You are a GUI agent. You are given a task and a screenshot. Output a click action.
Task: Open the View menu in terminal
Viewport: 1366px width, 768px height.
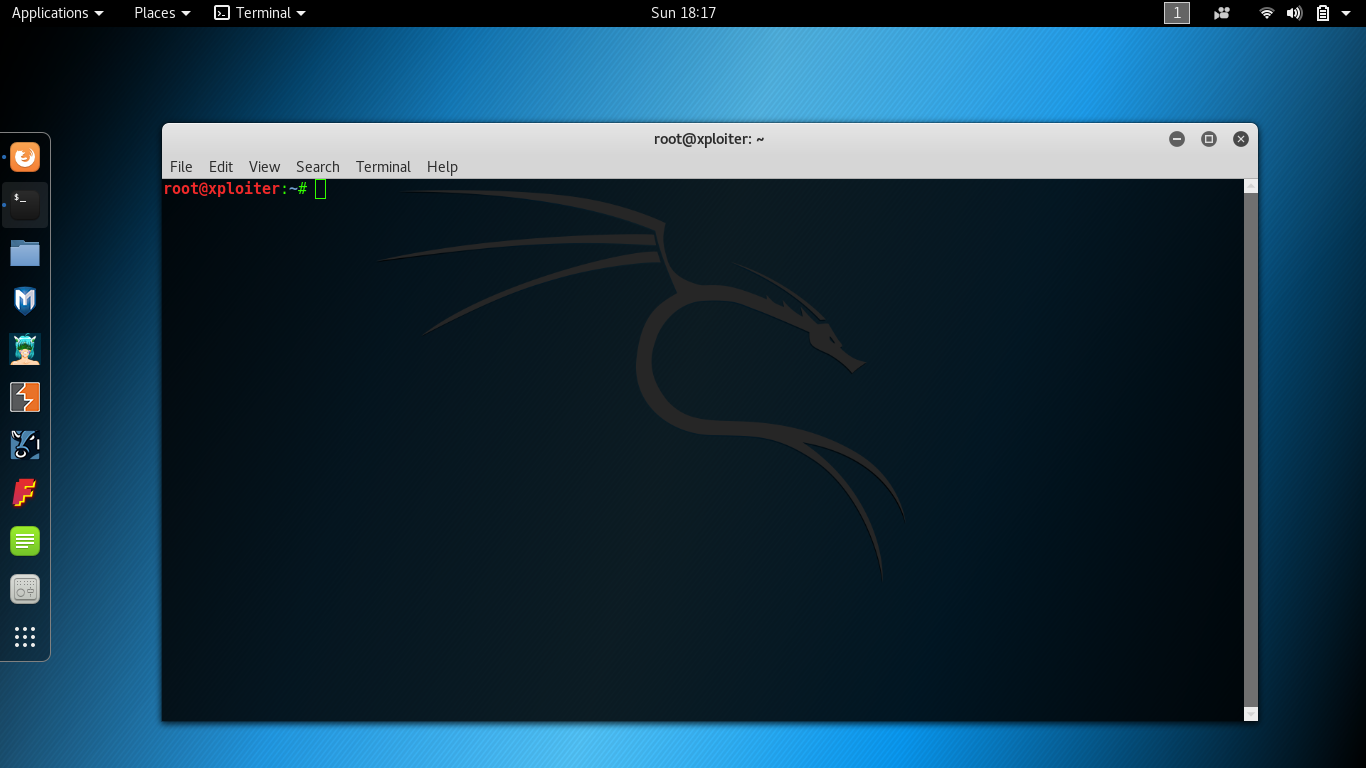click(x=265, y=167)
